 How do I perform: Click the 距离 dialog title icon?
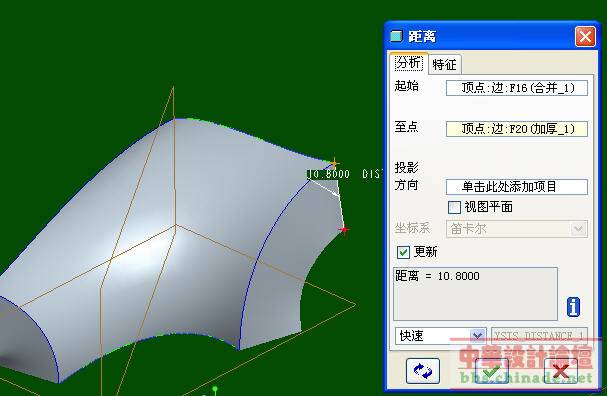396,36
